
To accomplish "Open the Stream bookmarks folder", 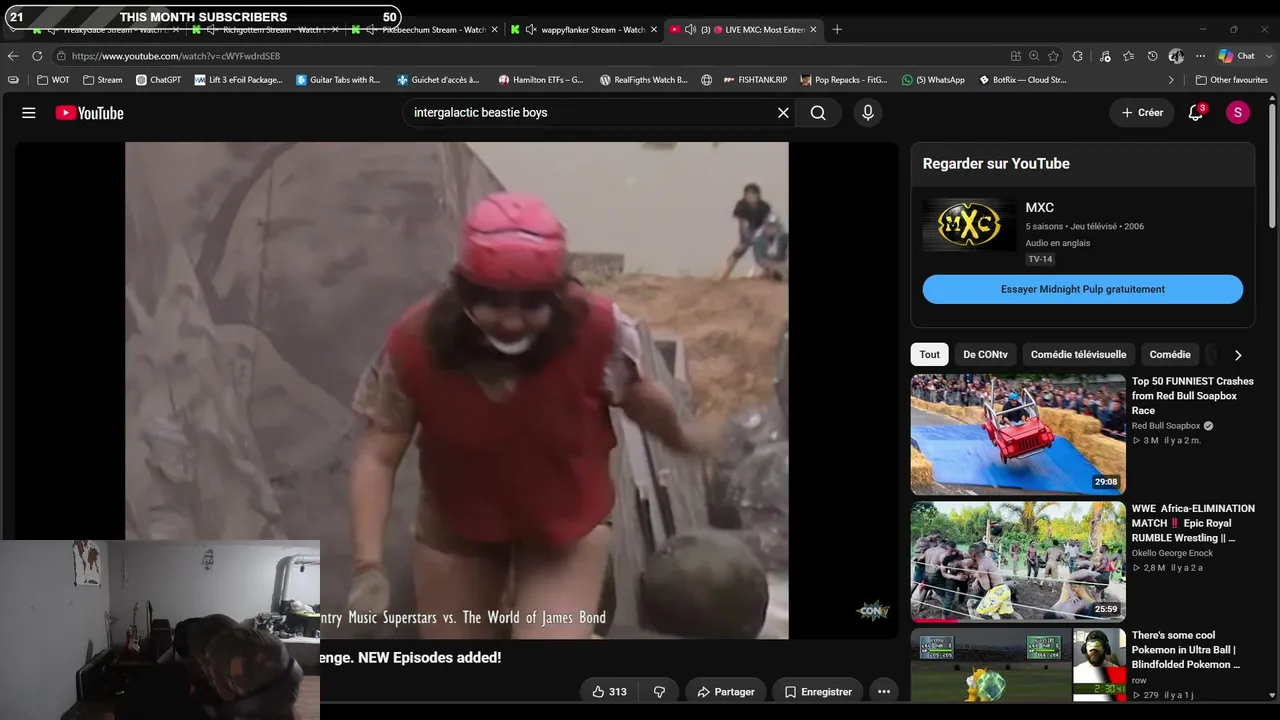I will tap(102, 80).
